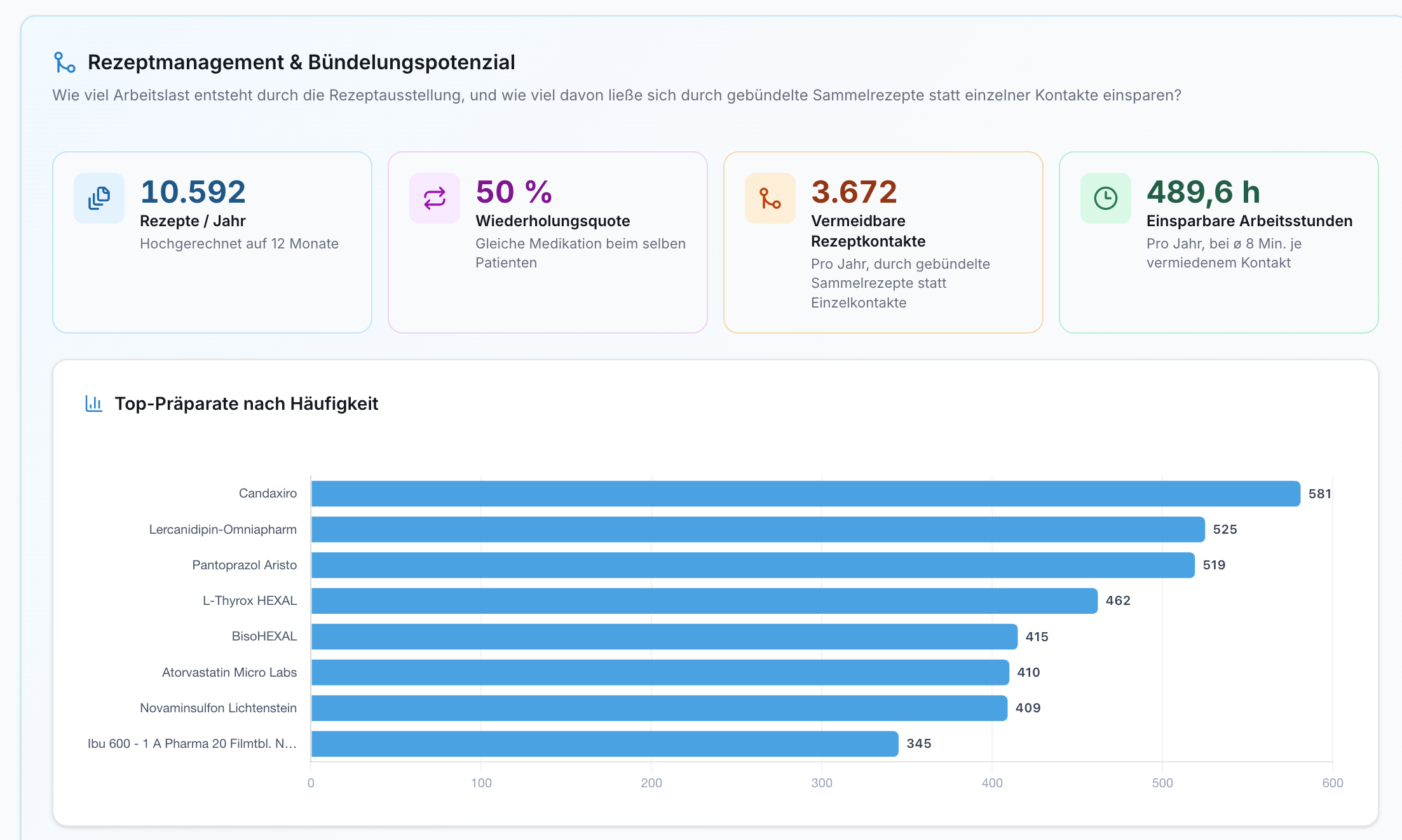The width and height of the screenshot is (1402, 840).
Task: Click the branch icon beside Rezeptmanagement heading
Action: point(64,62)
